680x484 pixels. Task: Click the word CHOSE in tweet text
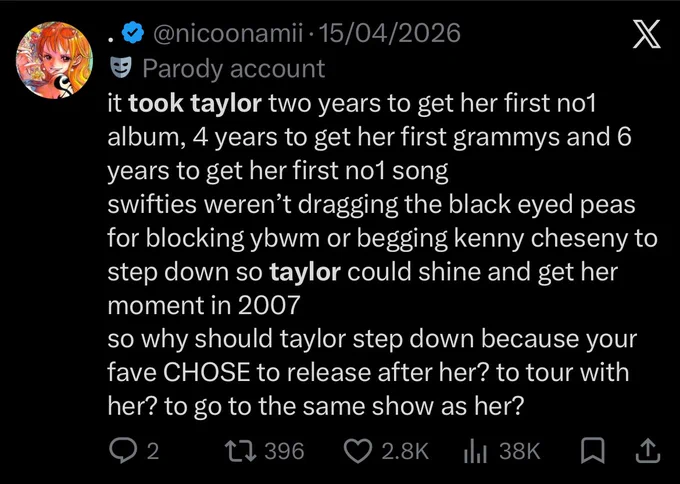coord(207,373)
